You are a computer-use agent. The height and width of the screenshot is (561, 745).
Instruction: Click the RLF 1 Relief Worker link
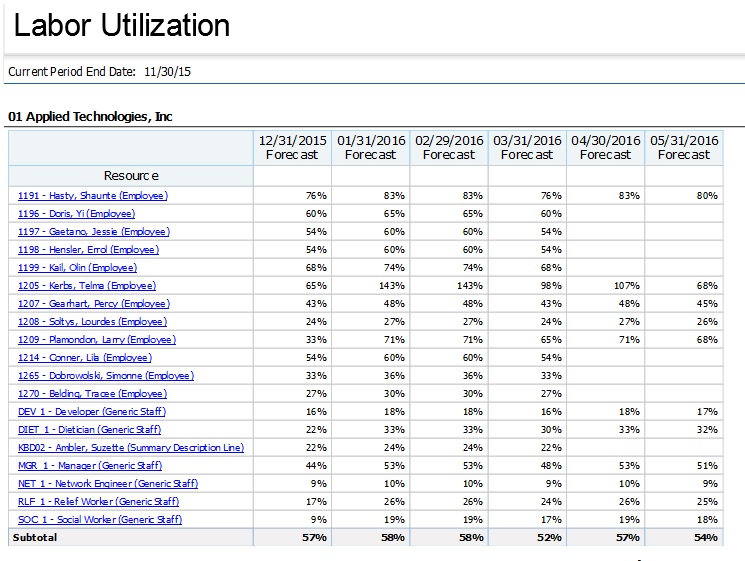pos(99,502)
